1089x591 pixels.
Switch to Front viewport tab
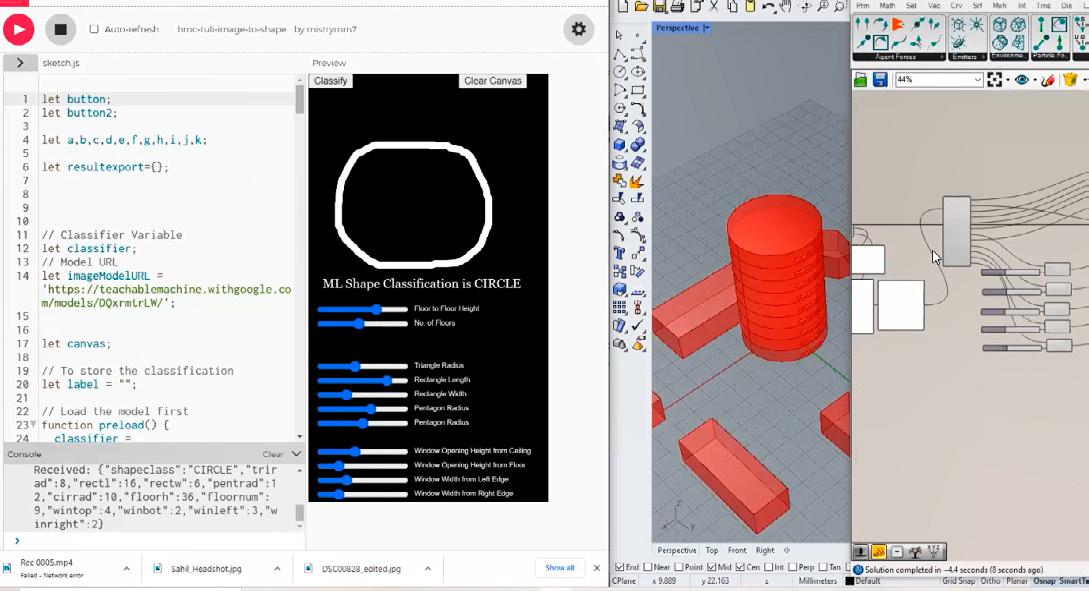[737, 550]
